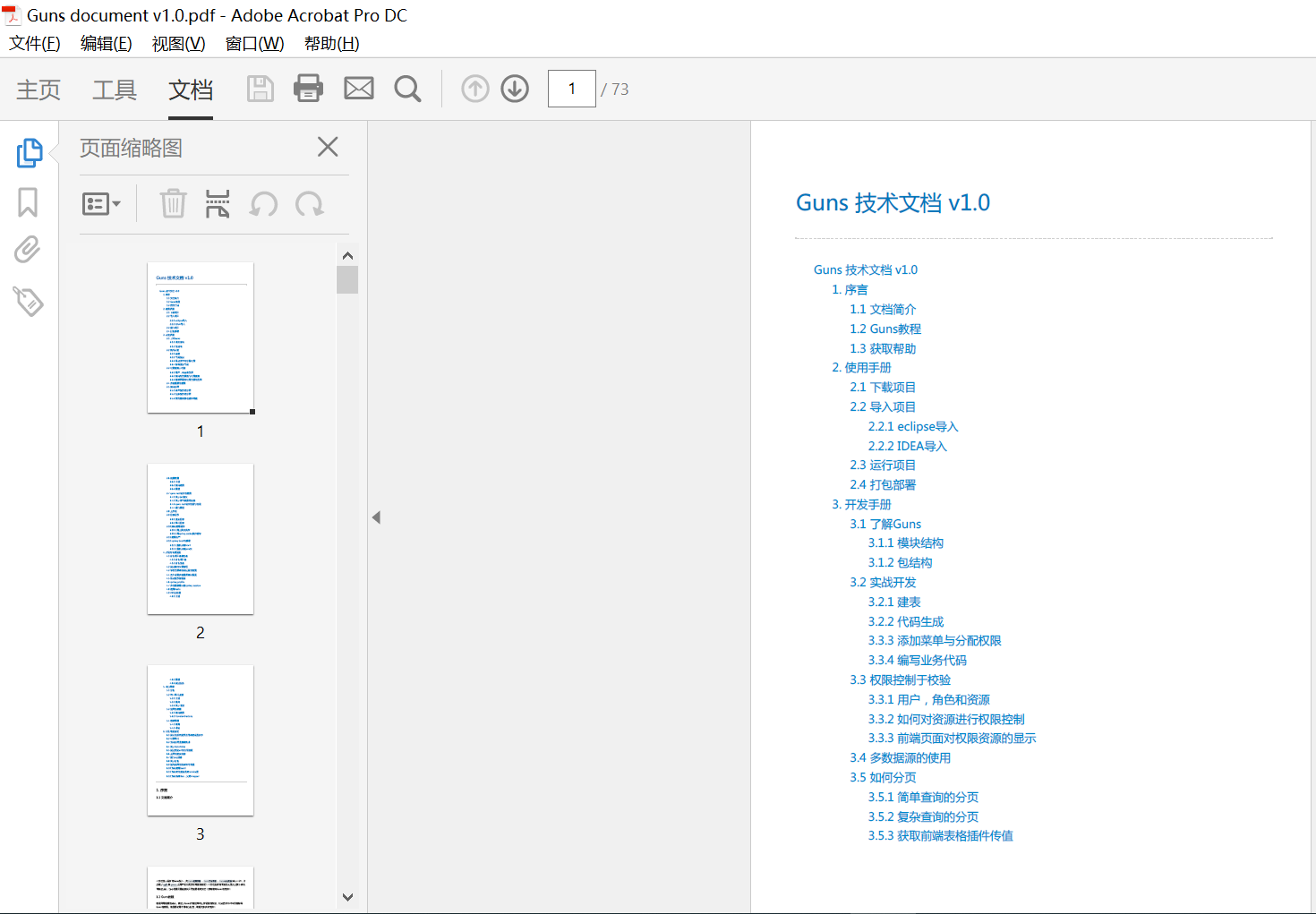Open the 编辑(E) menu
1316x914 pixels.
(x=107, y=43)
